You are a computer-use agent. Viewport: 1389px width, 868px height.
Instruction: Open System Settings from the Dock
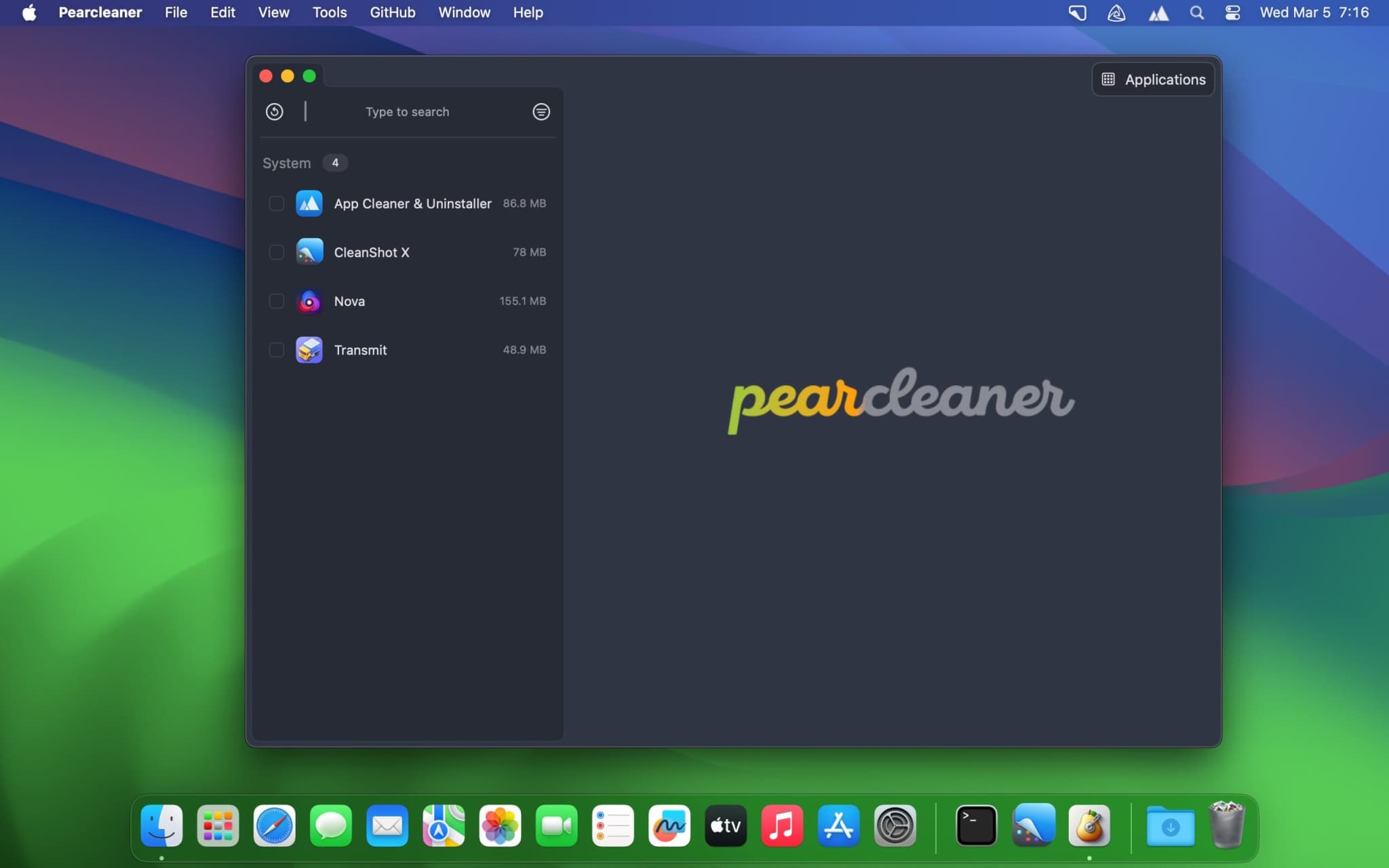[x=895, y=826]
